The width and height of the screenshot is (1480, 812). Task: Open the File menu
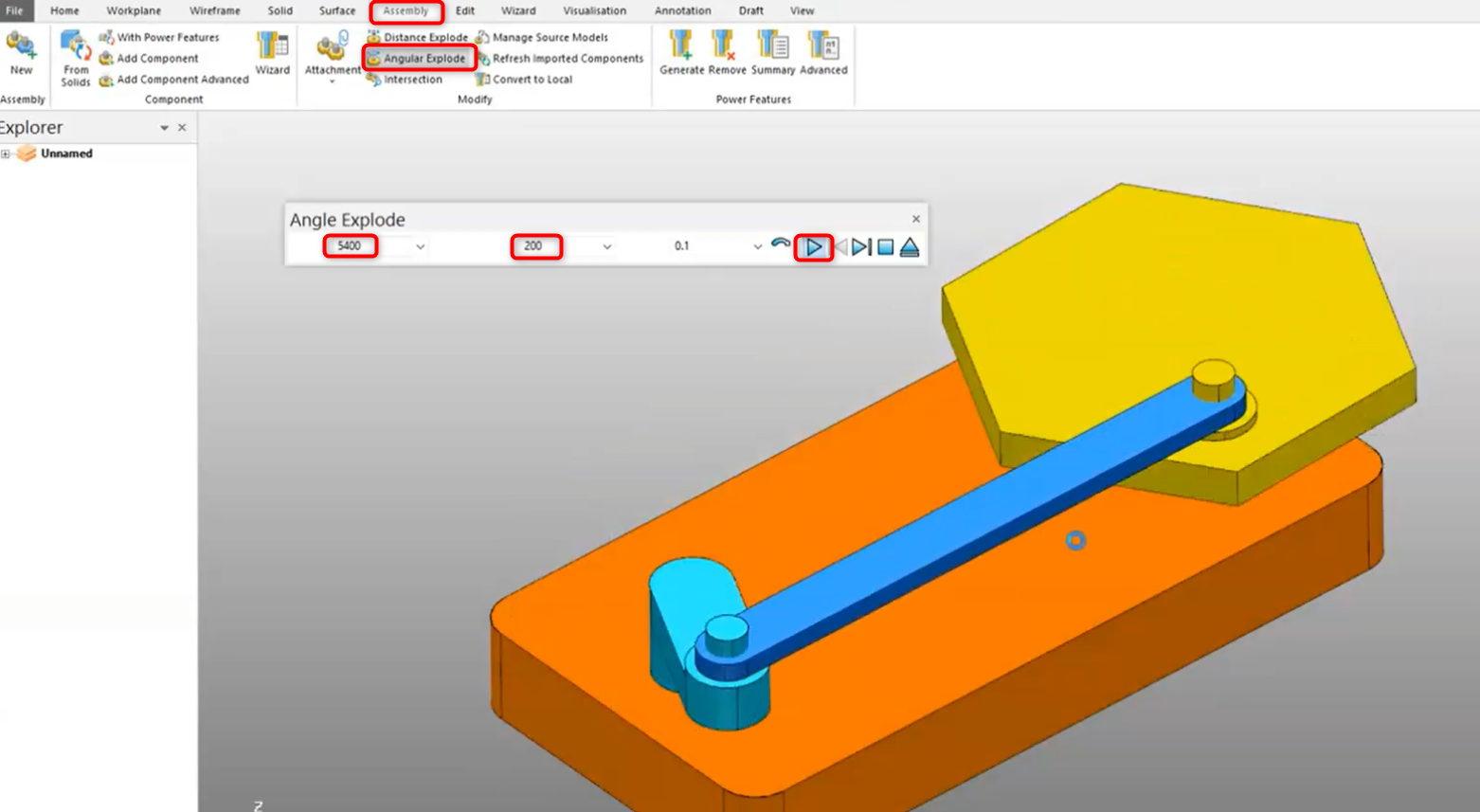tap(15, 10)
